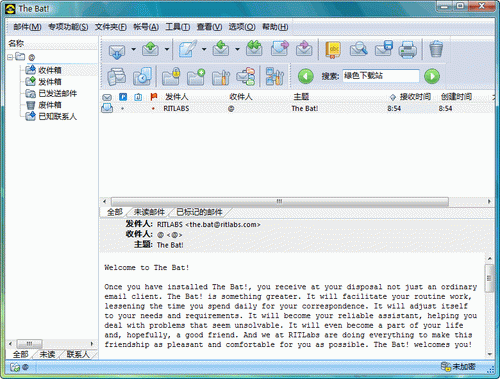500x379 pixels.
Task: Click the reply icon with a green arrow
Action: point(221,49)
